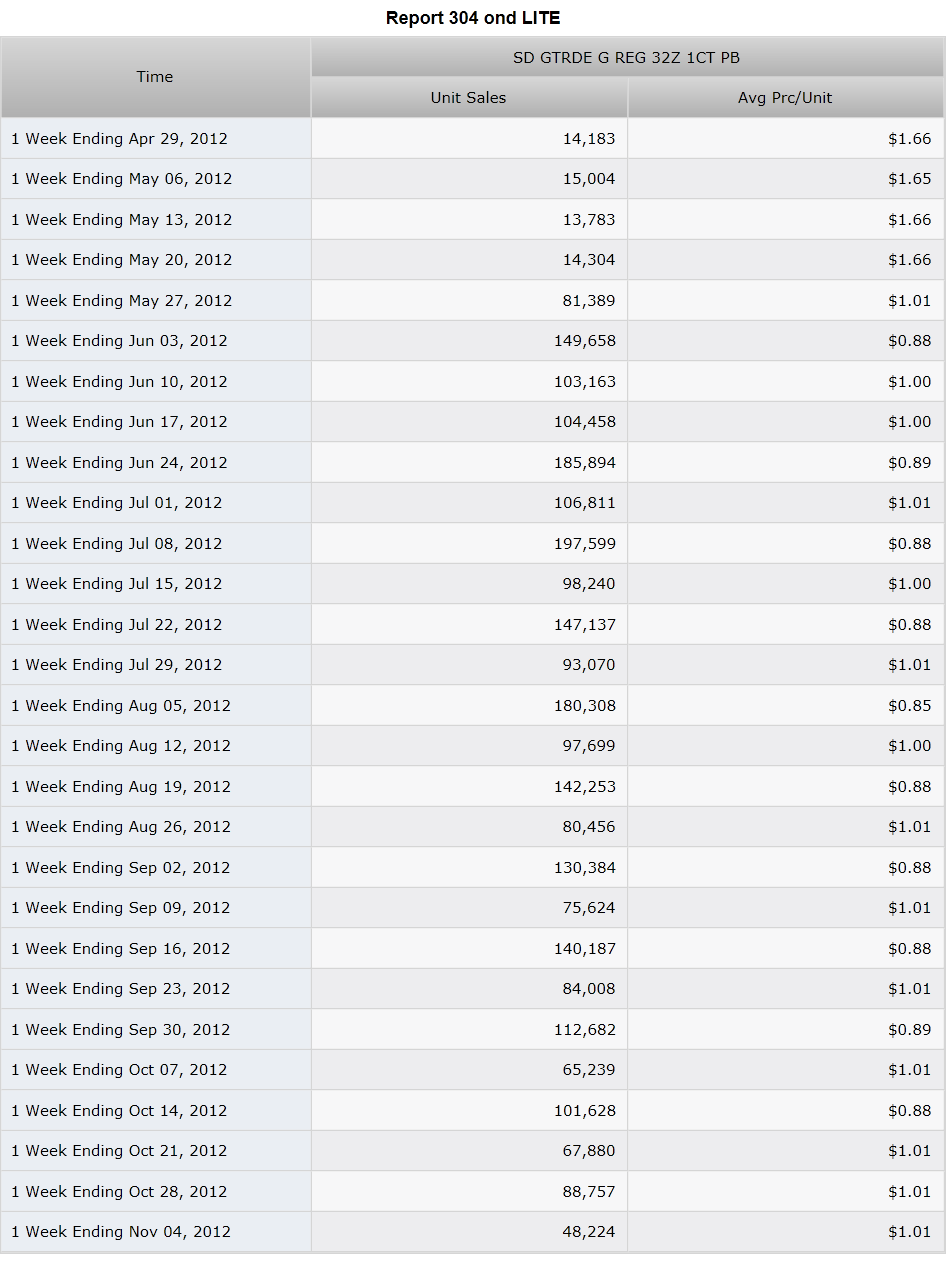Select the Unit Sales column header
The height and width of the screenshot is (1284, 946).
coord(469,98)
